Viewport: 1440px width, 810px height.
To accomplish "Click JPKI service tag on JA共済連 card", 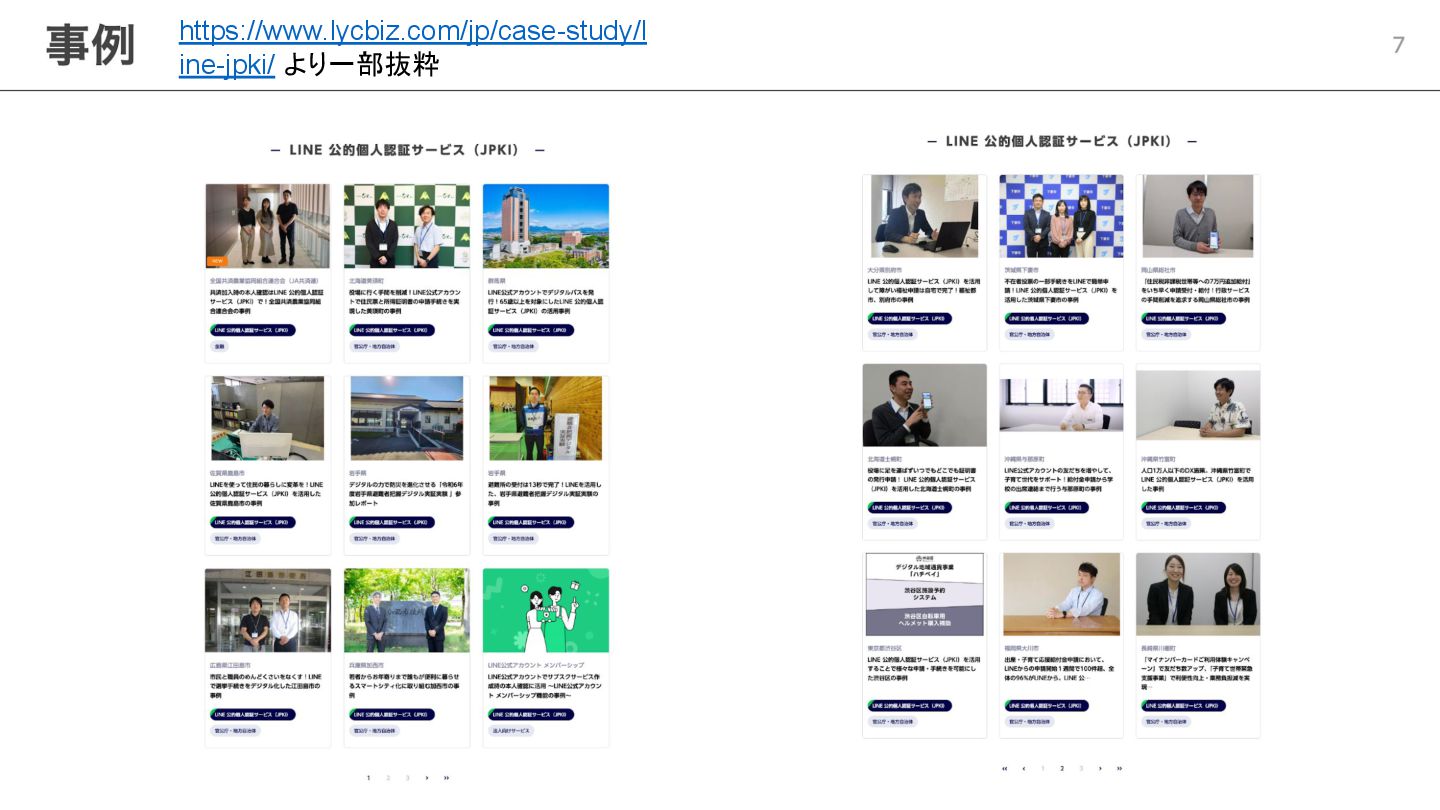I will (x=253, y=329).
